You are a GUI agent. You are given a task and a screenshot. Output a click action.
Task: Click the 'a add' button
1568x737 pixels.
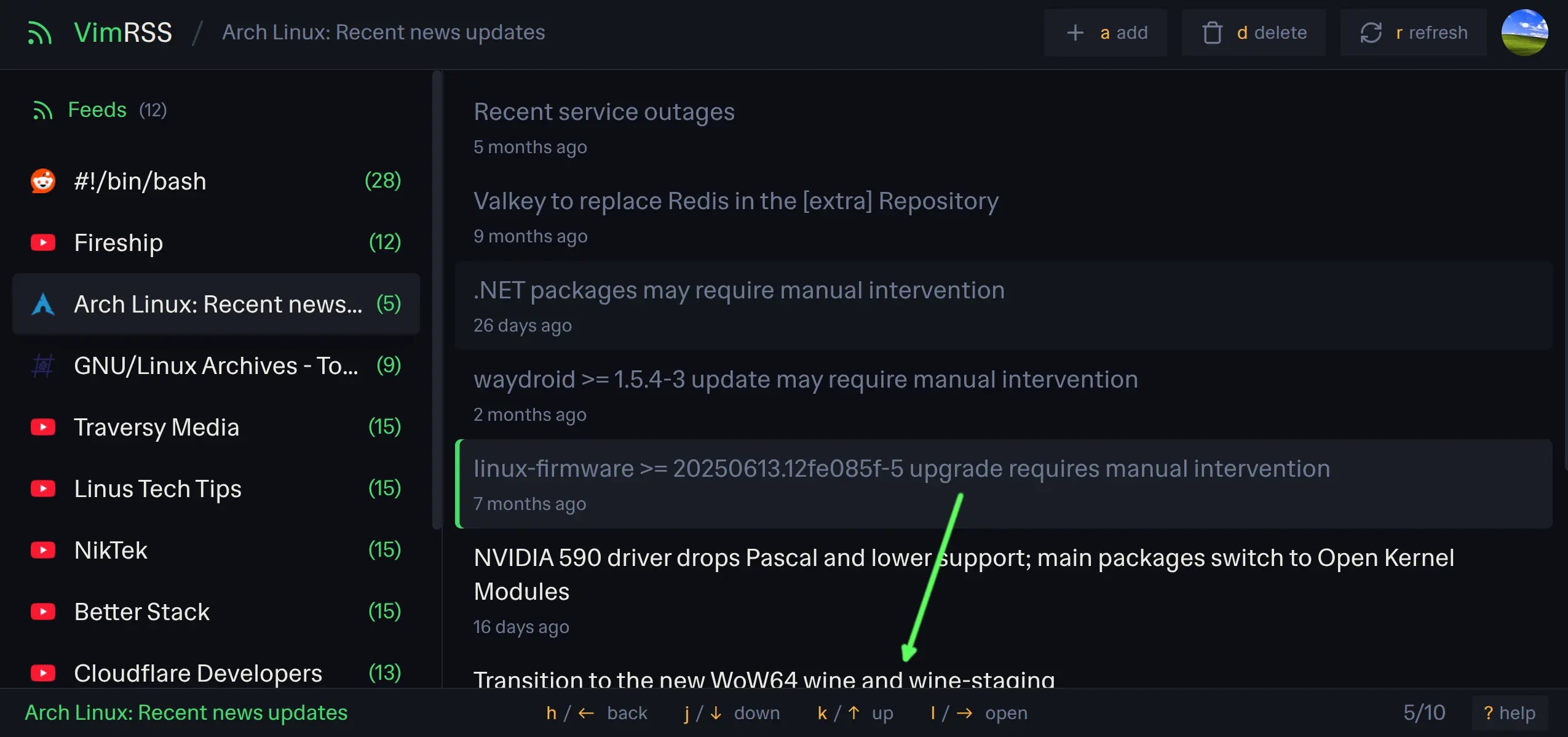tap(1106, 32)
